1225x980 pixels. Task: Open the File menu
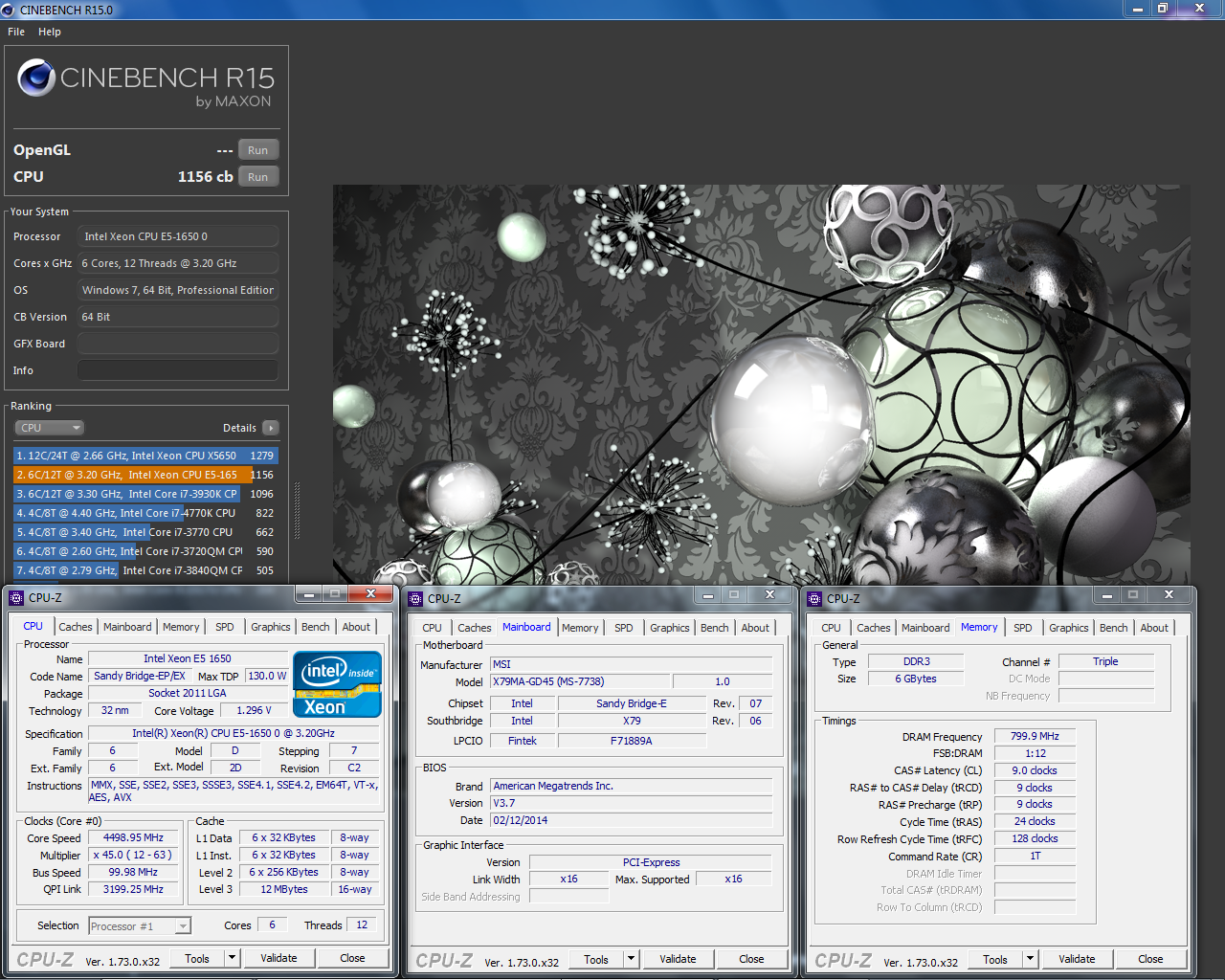click(16, 32)
